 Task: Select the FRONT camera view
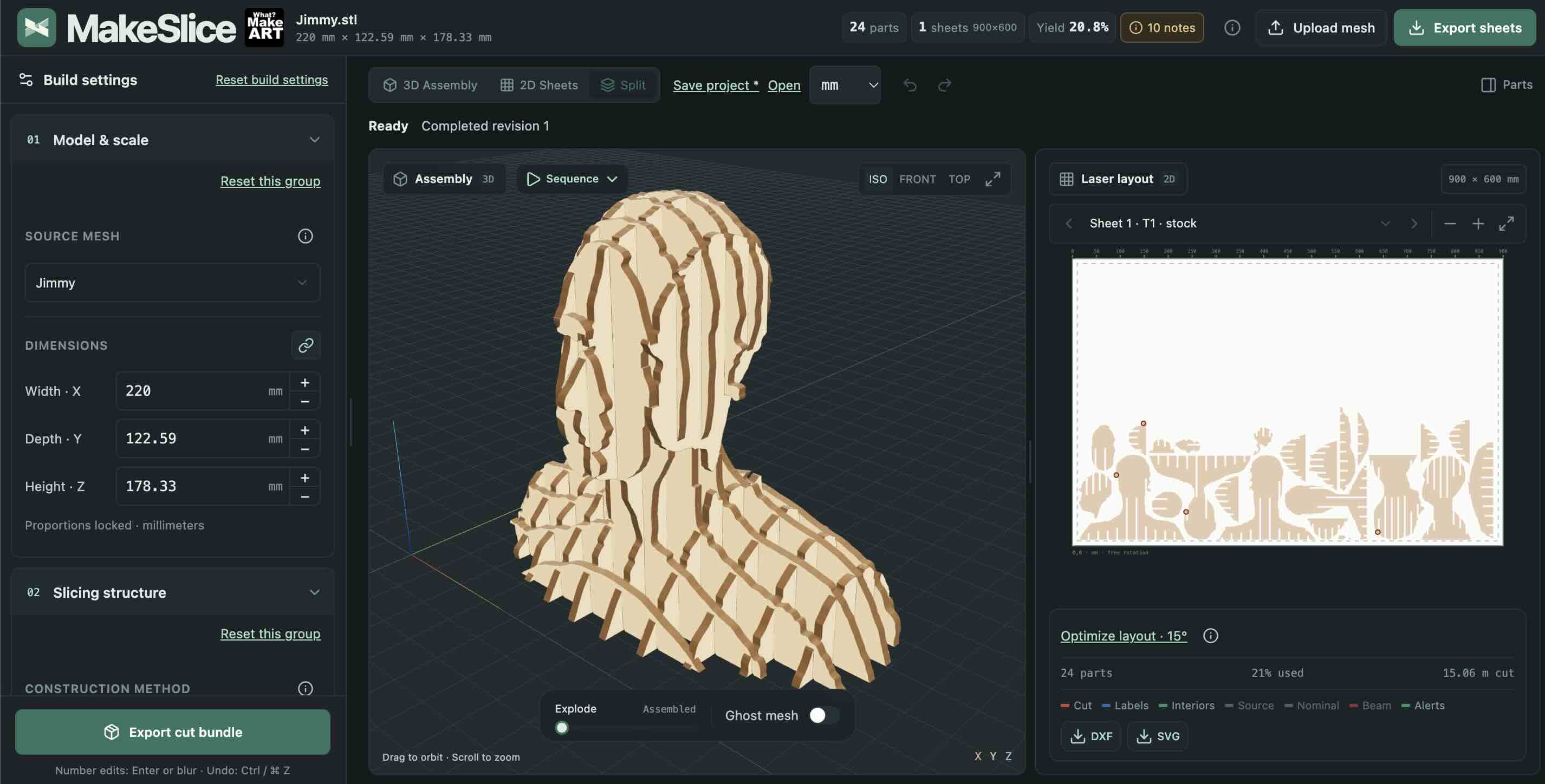point(917,179)
